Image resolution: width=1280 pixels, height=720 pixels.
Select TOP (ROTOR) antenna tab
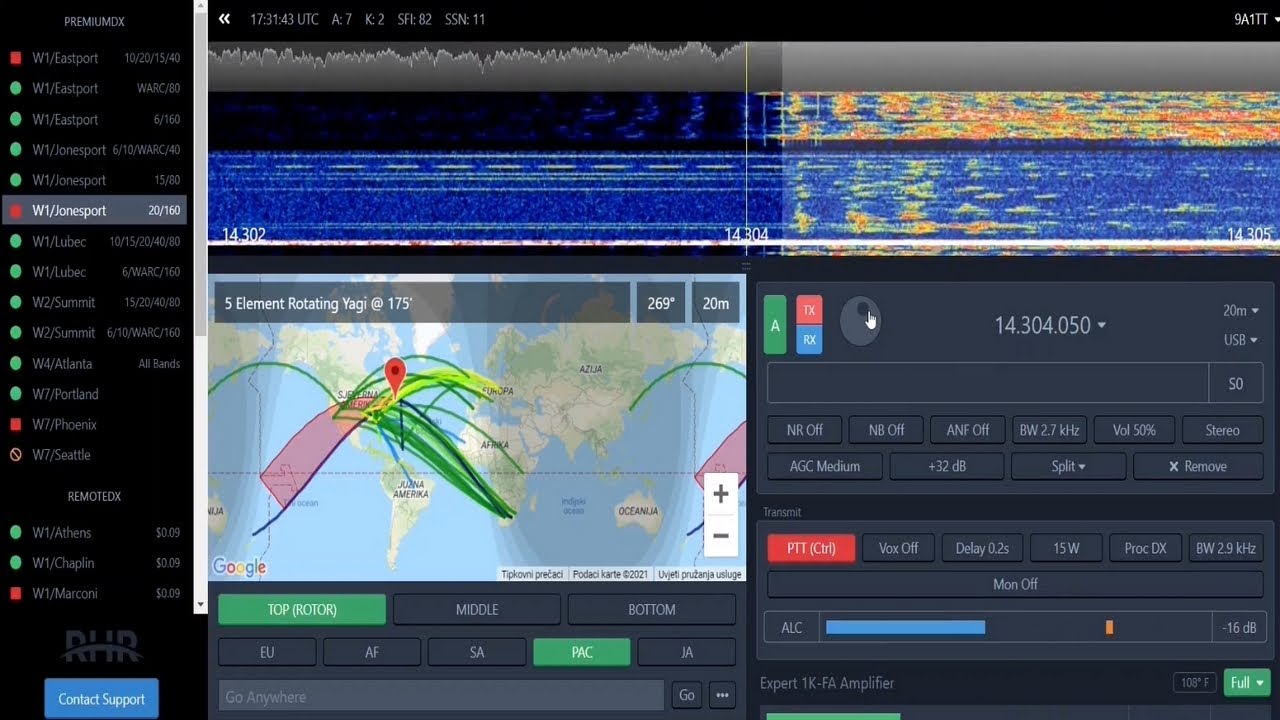[x=302, y=610]
